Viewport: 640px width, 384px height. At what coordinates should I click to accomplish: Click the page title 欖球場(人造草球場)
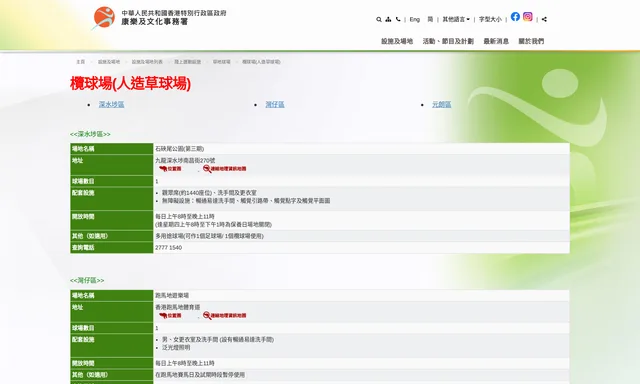[130, 83]
